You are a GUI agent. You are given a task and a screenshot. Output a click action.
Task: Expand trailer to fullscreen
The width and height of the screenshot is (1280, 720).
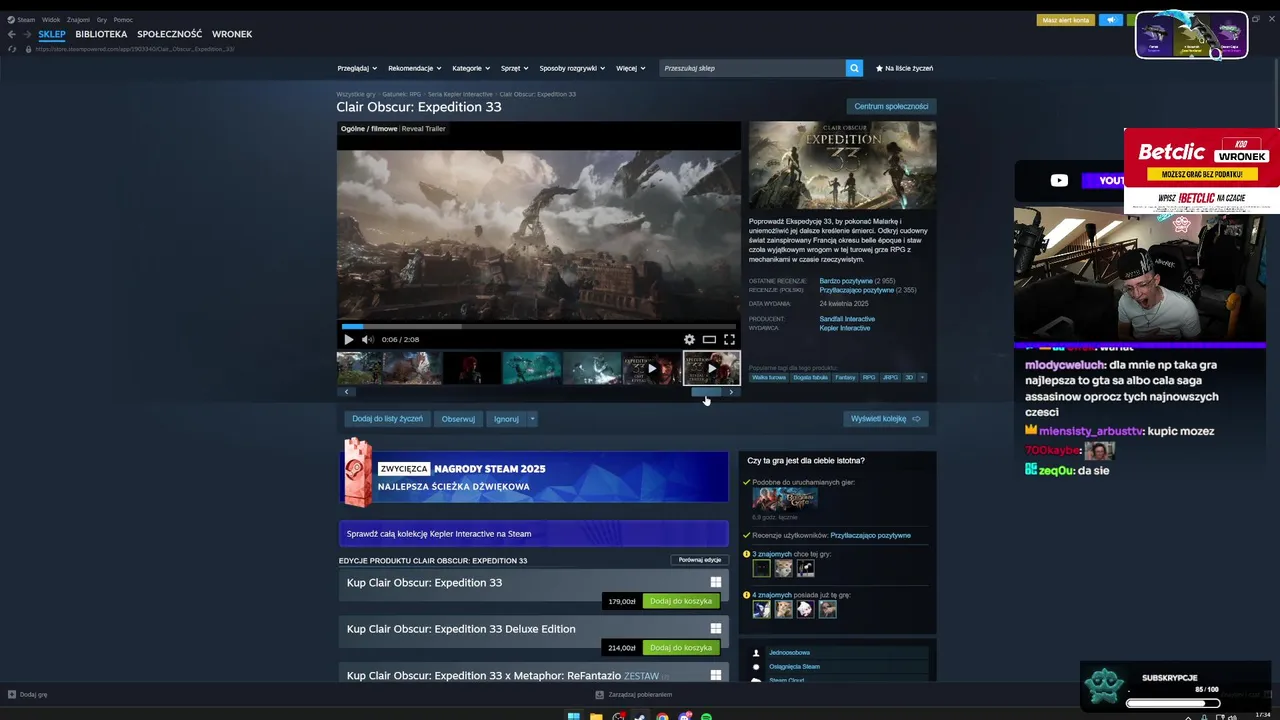pos(729,340)
